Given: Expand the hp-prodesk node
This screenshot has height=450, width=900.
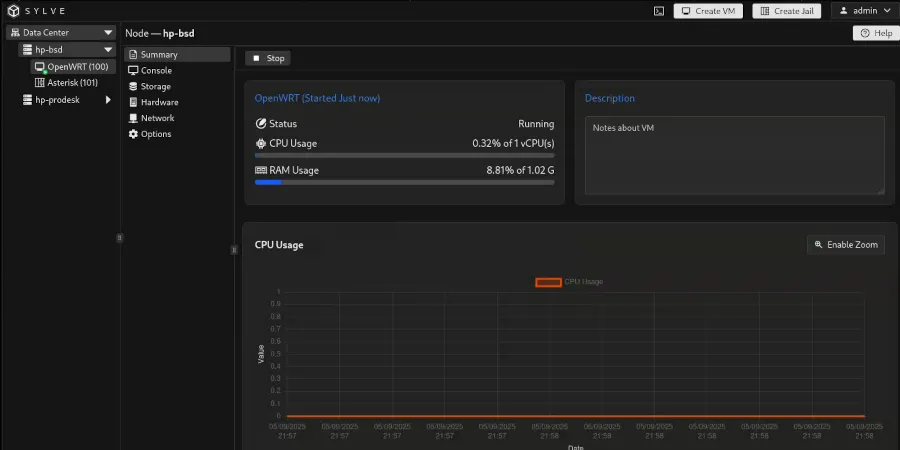Looking at the screenshot, I should (108, 99).
